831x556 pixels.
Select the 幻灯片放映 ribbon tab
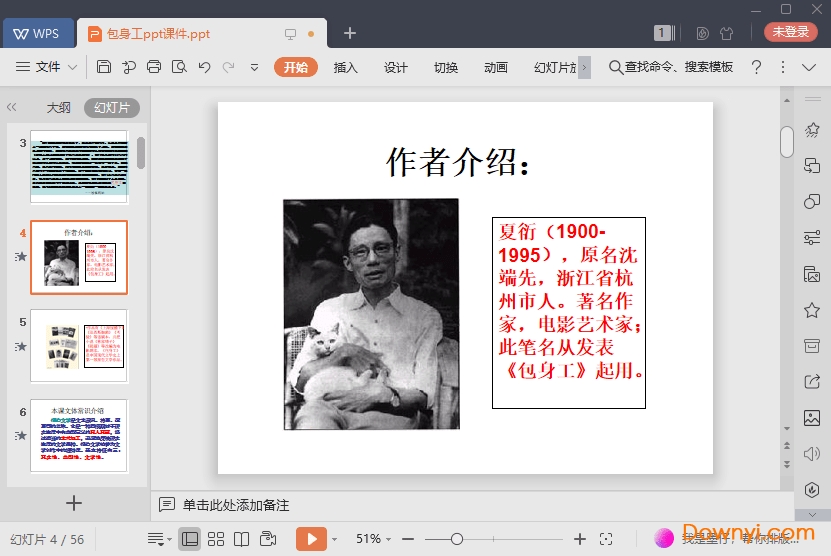pyautogui.click(x=555, y=67)
